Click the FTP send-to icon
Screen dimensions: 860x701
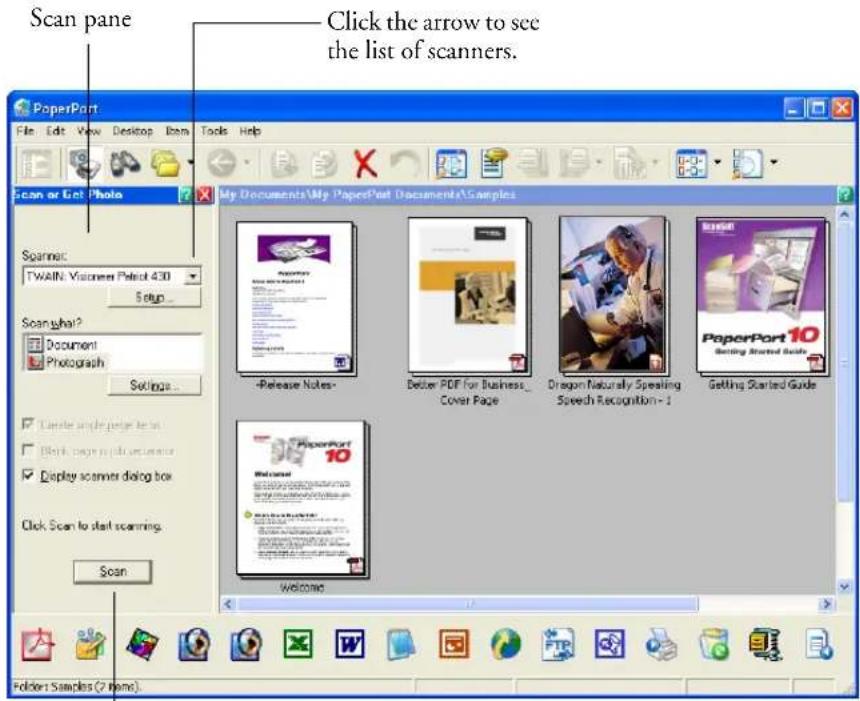point(558,644)
